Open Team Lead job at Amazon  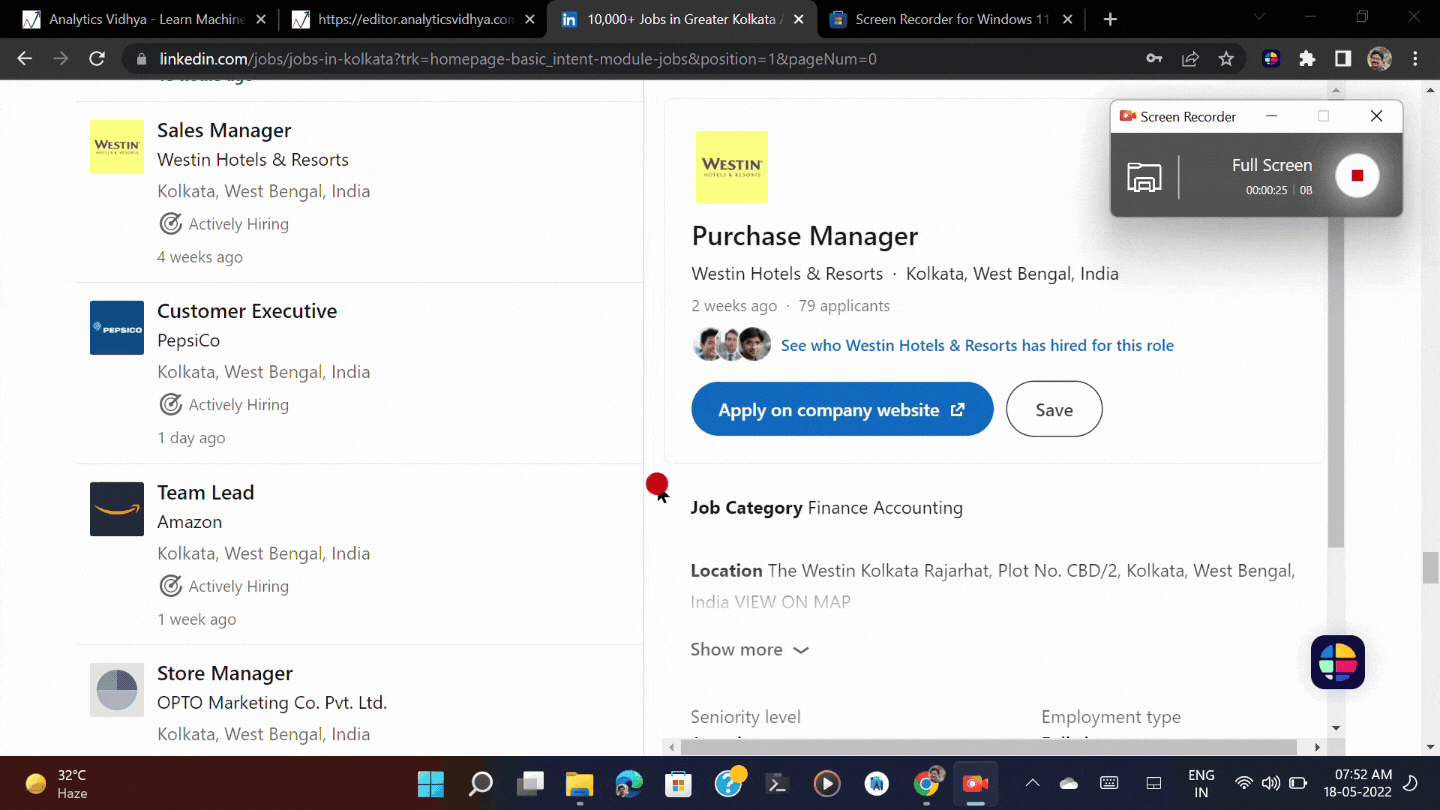(x=205, y=492)
